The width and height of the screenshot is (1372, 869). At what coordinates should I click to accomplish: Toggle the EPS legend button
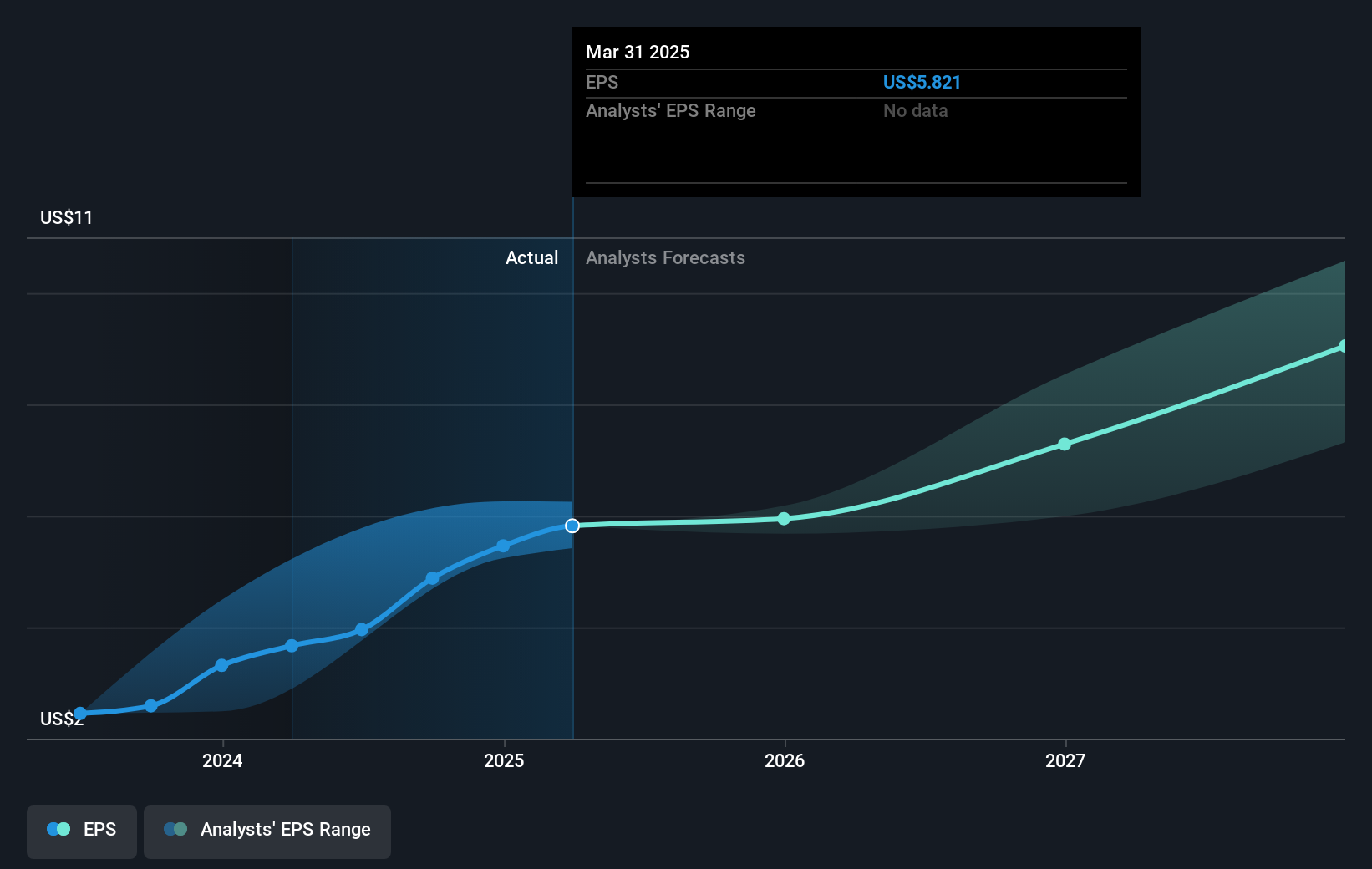[82, 831]
